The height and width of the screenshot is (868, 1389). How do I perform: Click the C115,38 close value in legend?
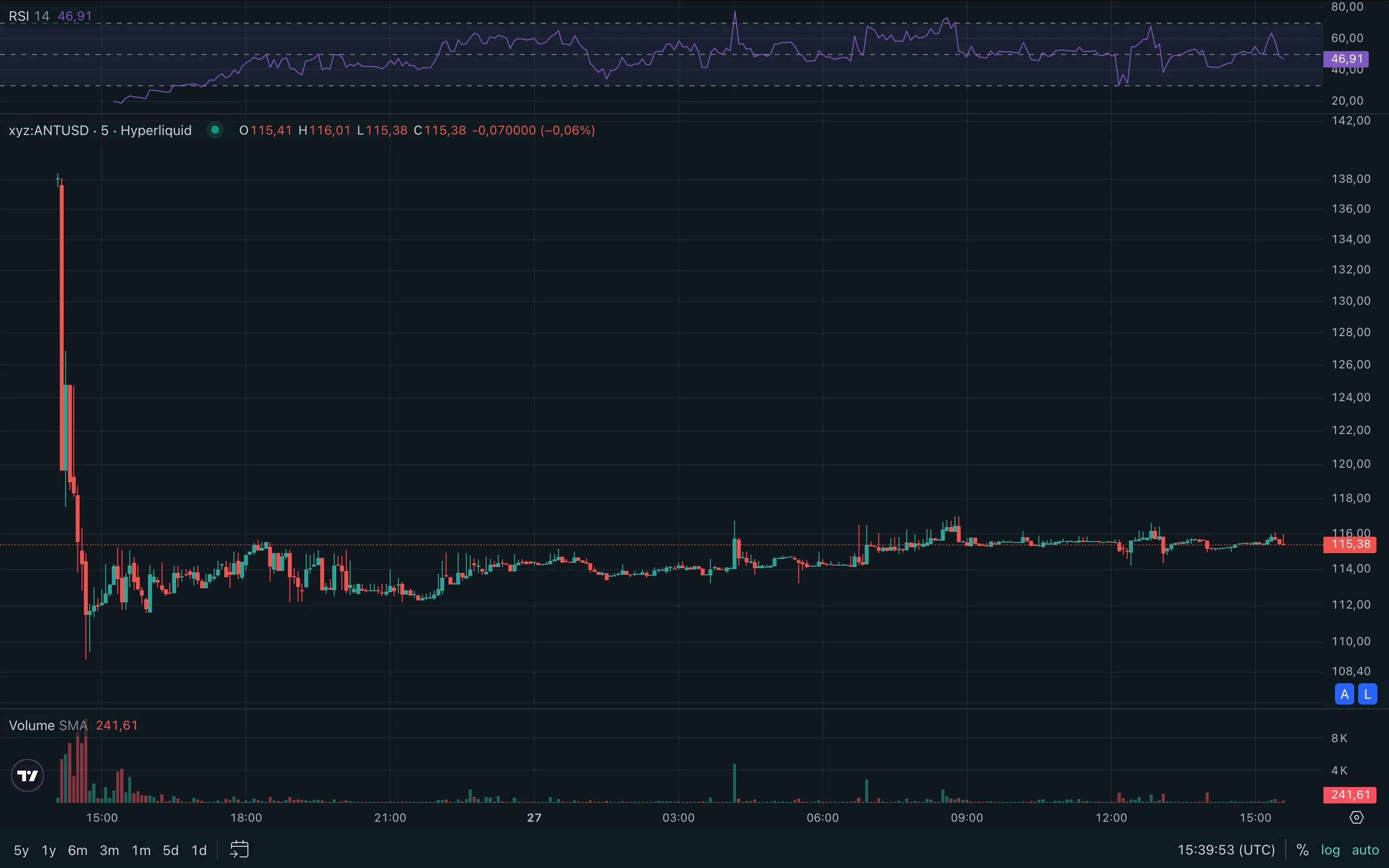click(440, 130)
